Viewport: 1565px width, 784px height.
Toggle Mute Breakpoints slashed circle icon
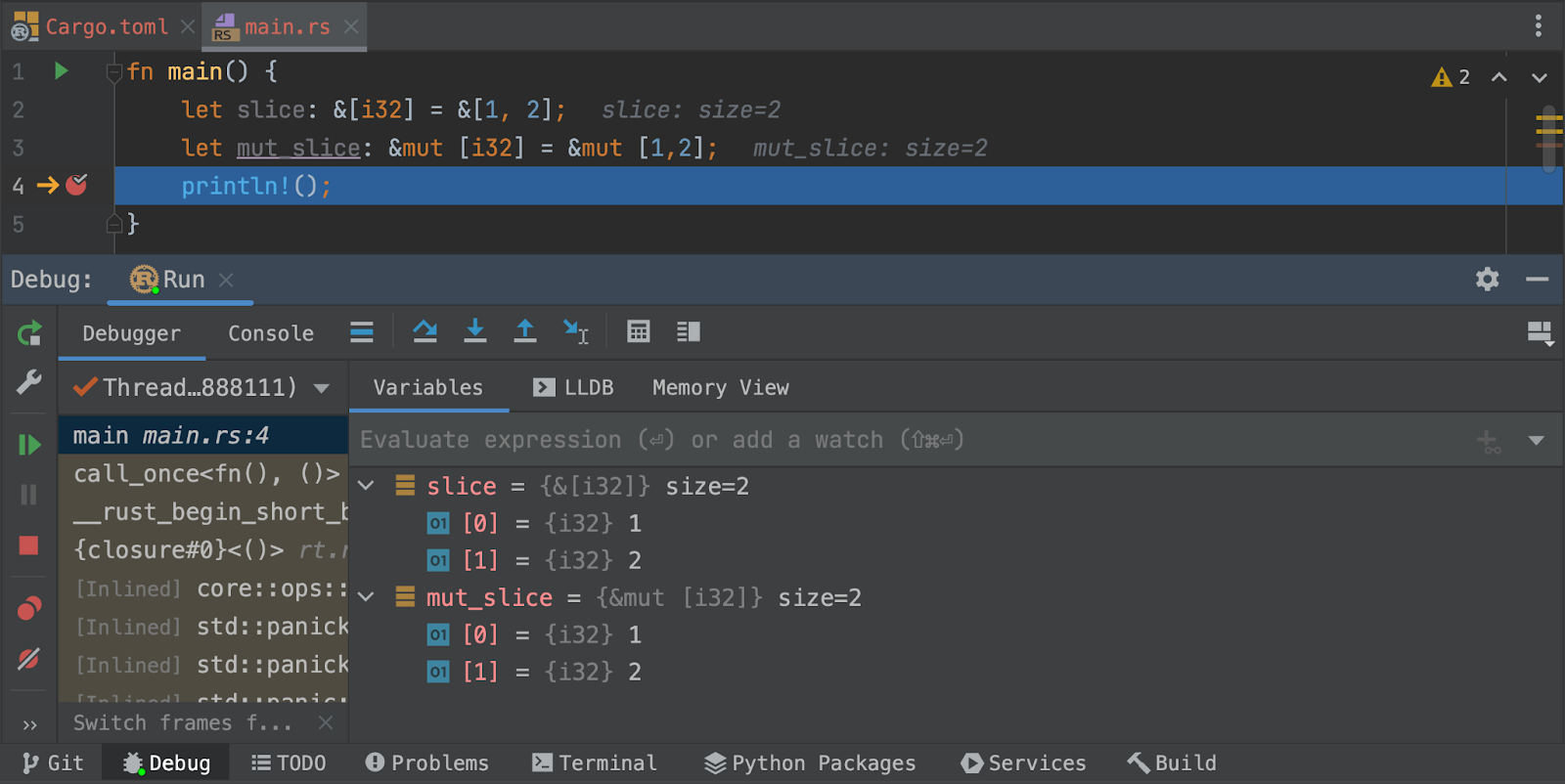click(29, 659)
